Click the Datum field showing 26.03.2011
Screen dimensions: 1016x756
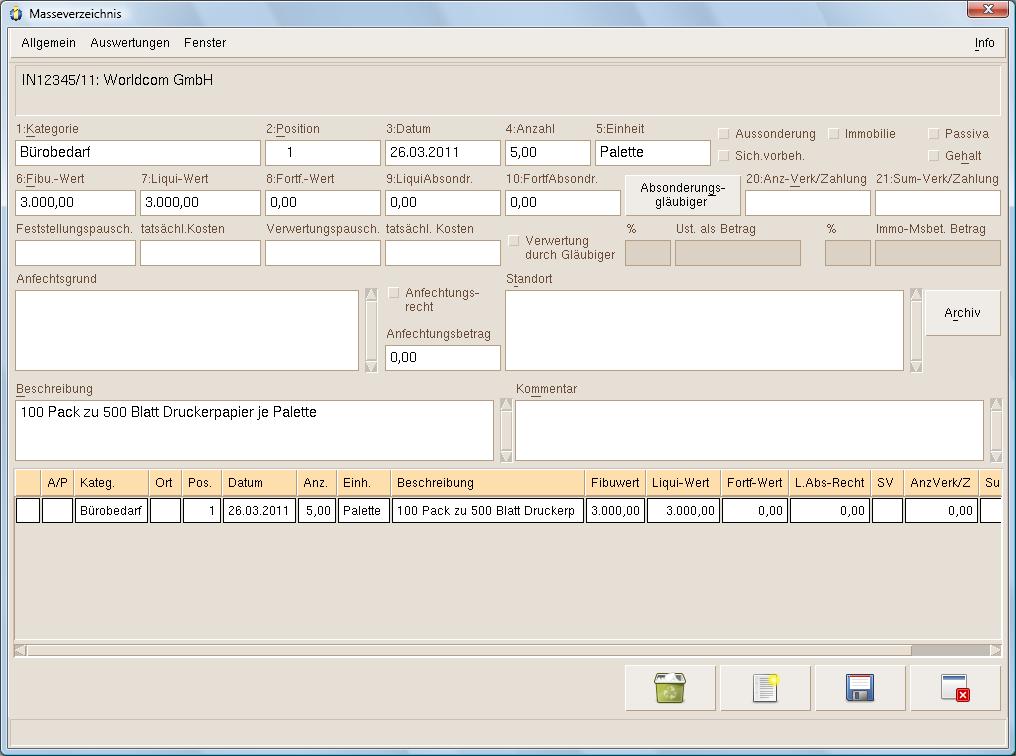point(443,153)
